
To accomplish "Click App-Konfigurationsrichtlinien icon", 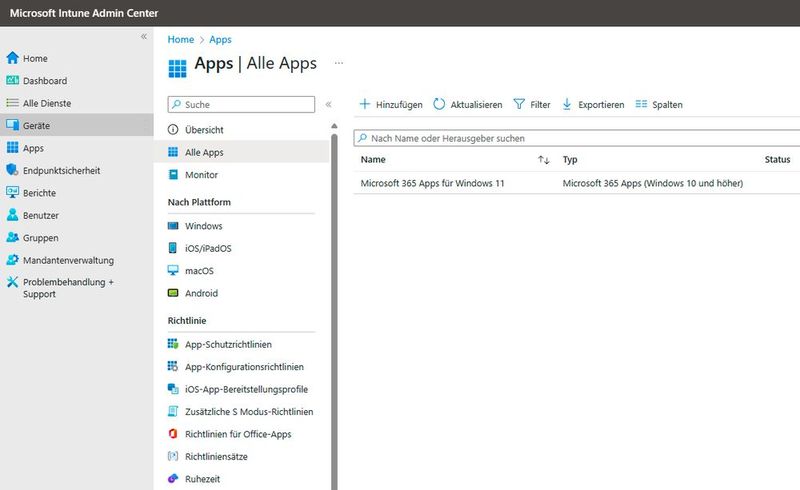I will coord(173,366).
